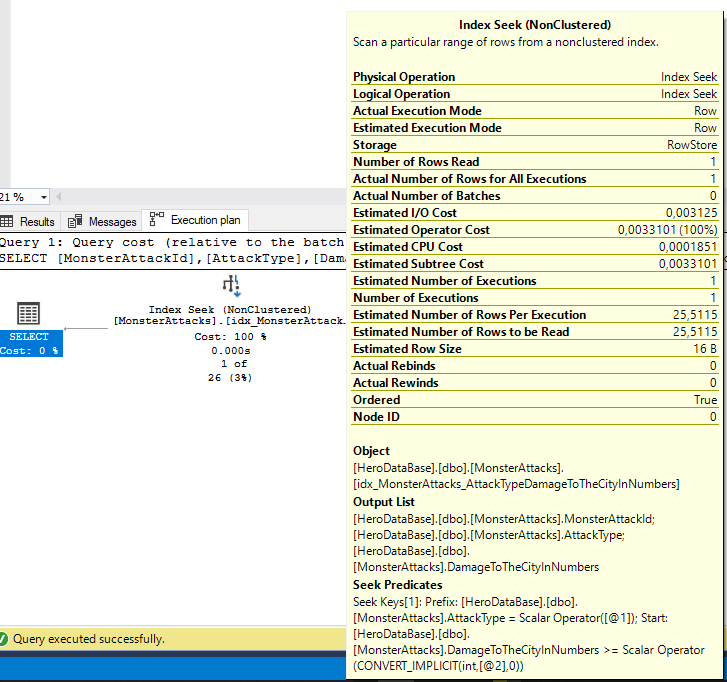727x682 pixels.
Task: Click the 'Estimated I/O Cost' row
Action: click(535, 213)
